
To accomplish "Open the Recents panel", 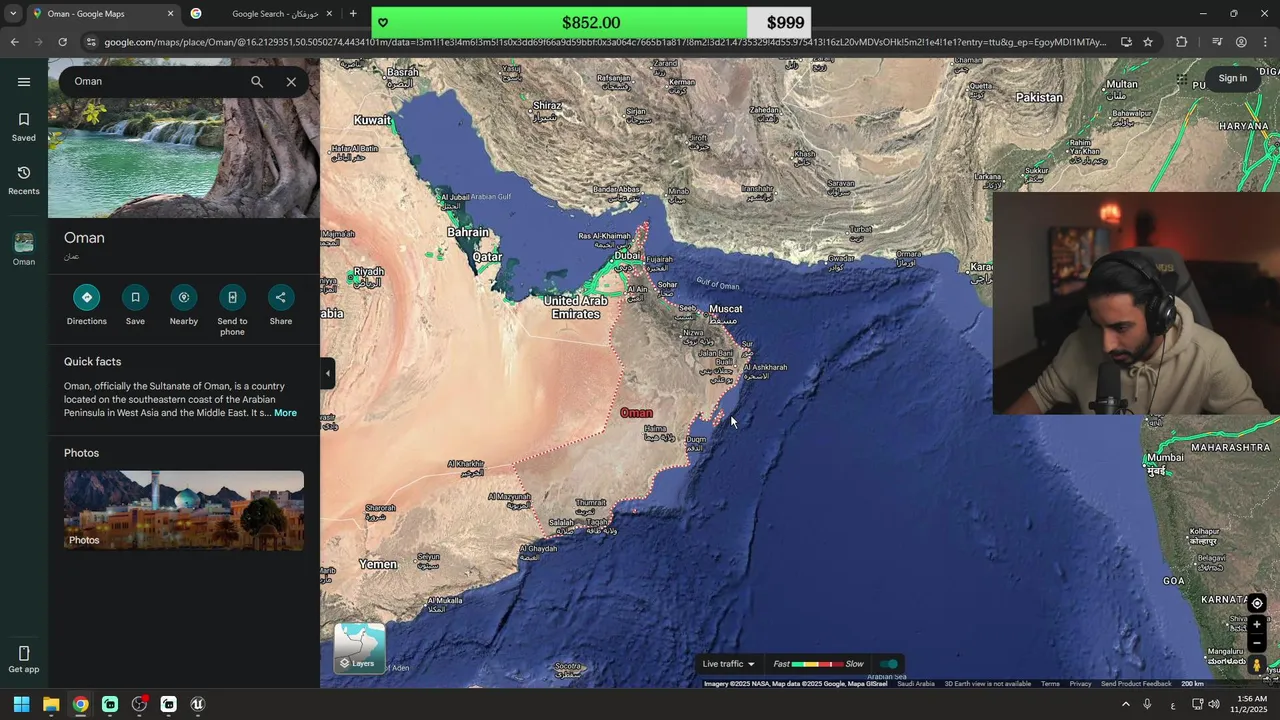I will (24, 180).
